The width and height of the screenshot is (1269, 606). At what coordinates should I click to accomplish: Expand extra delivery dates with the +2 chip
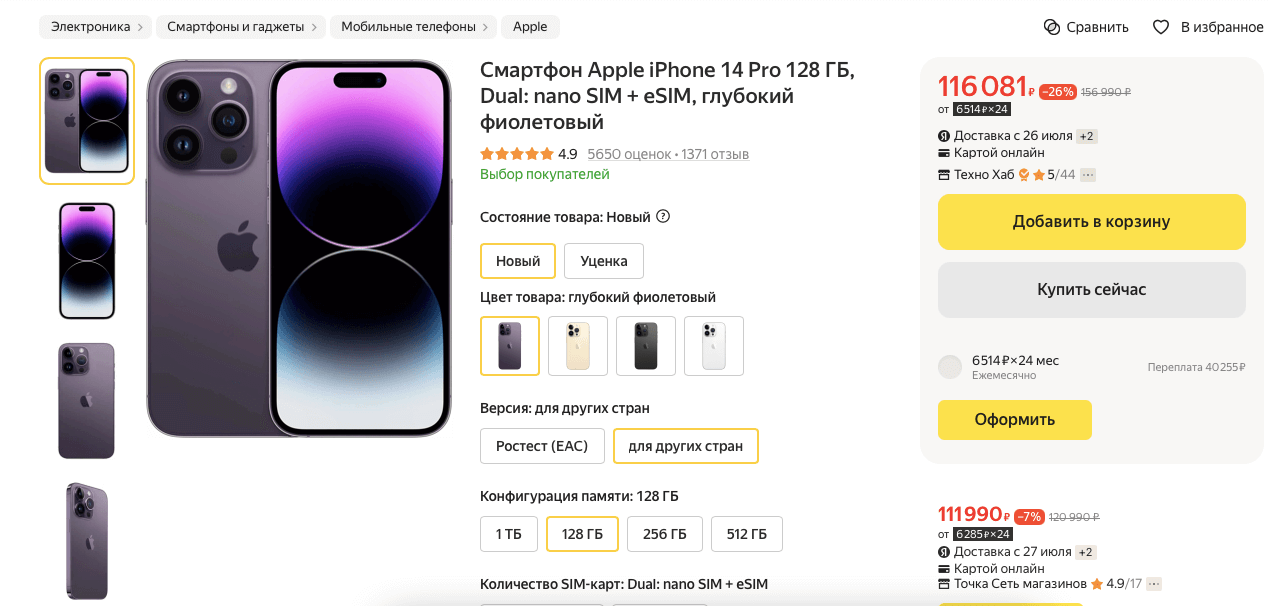(x=1086, y=135)
